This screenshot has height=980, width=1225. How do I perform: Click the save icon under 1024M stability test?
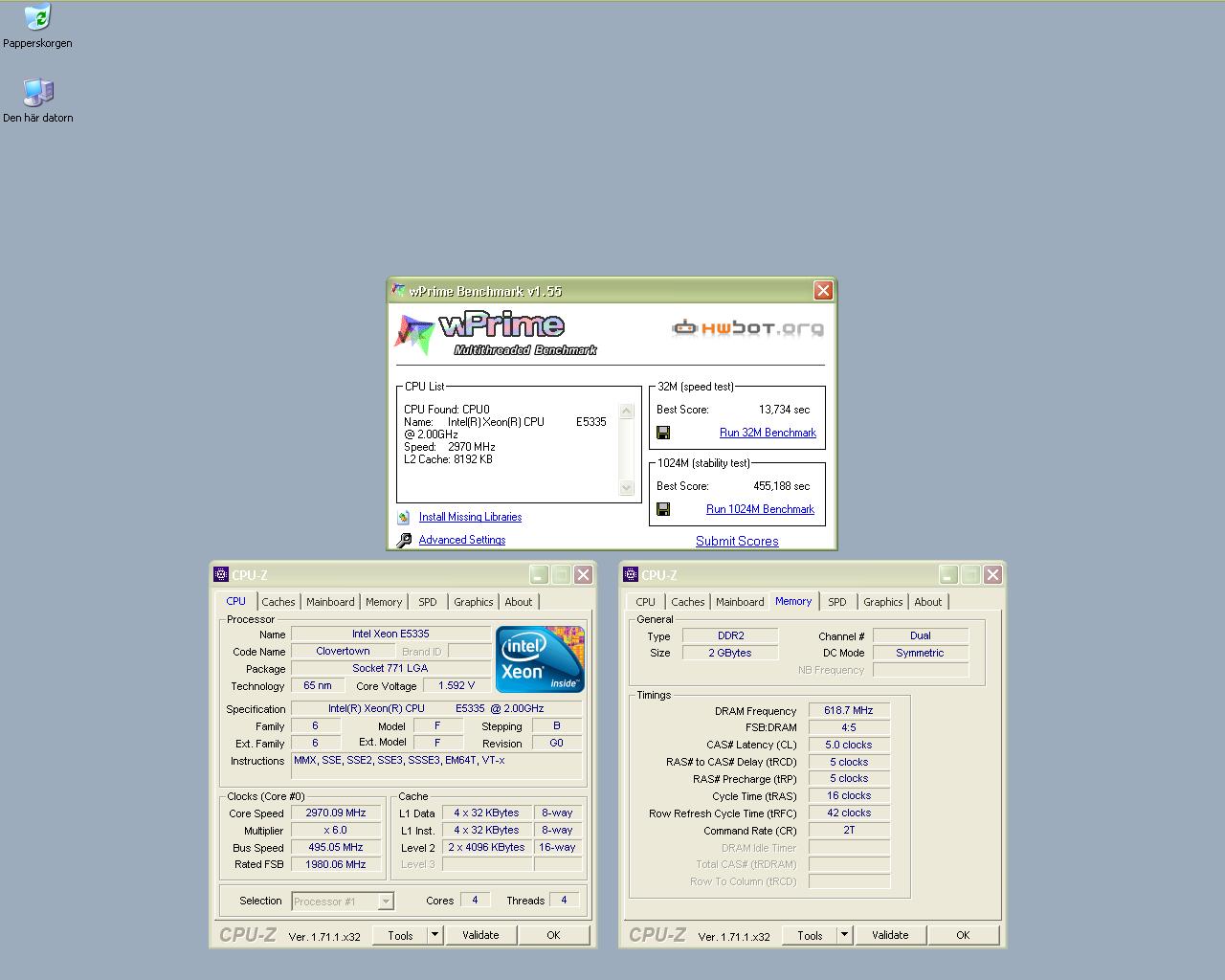click(663, 509)
